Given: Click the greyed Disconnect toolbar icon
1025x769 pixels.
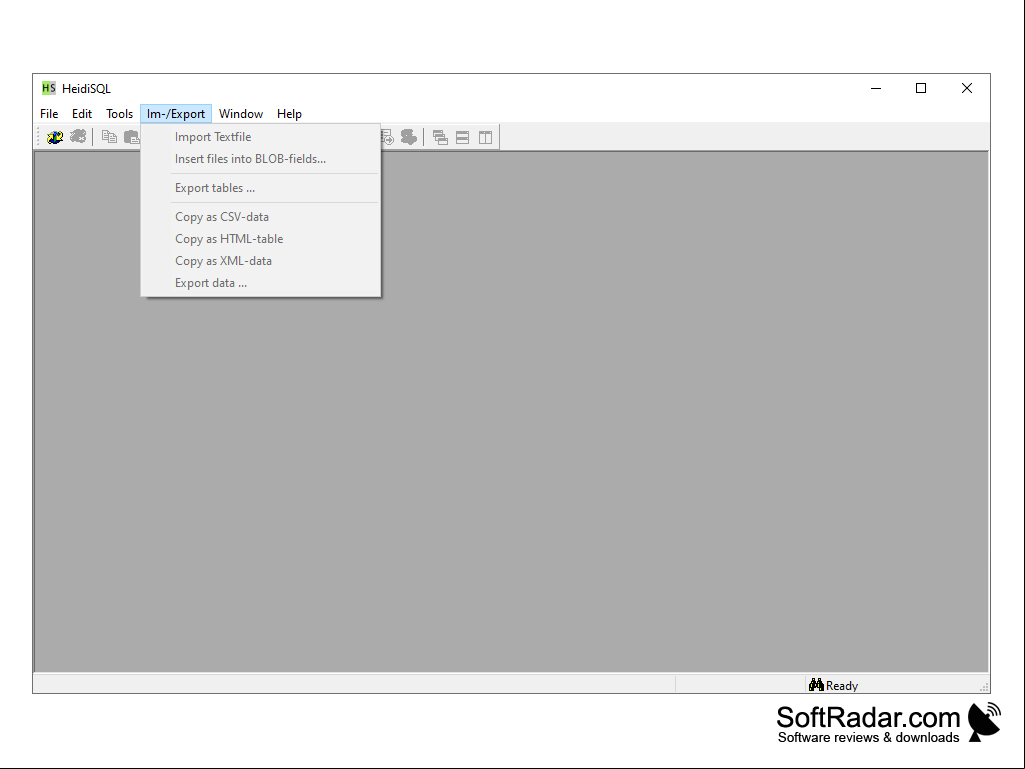Looking at the screenshot, I should pos(78,137).
